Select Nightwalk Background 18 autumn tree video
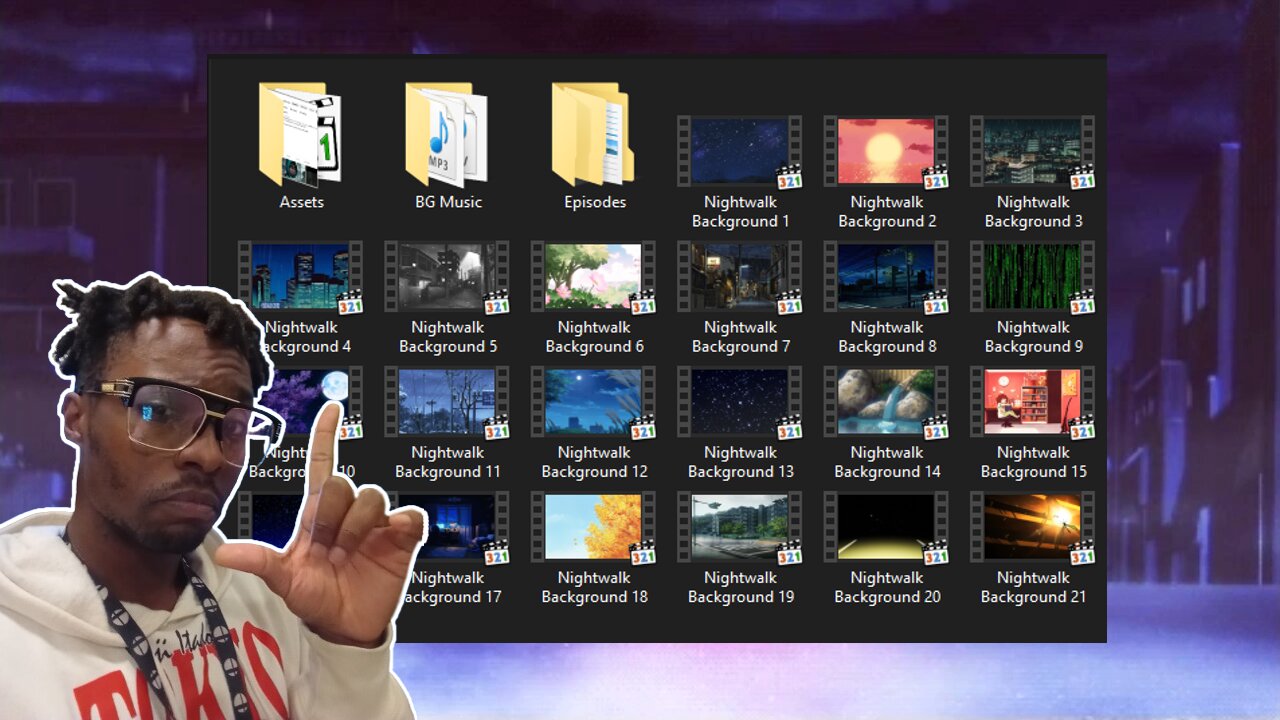Screen dimensions: 1280x720 click(593, 526)
